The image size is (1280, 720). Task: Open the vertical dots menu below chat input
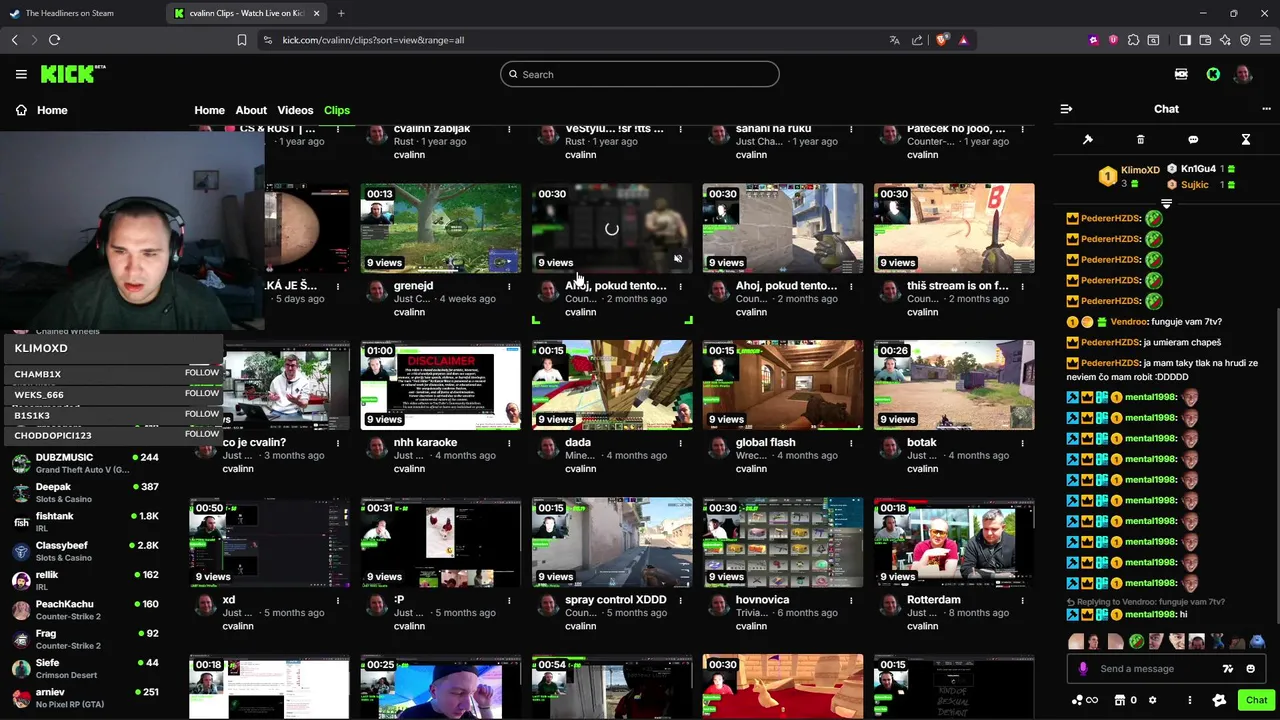coord(1189,700)
